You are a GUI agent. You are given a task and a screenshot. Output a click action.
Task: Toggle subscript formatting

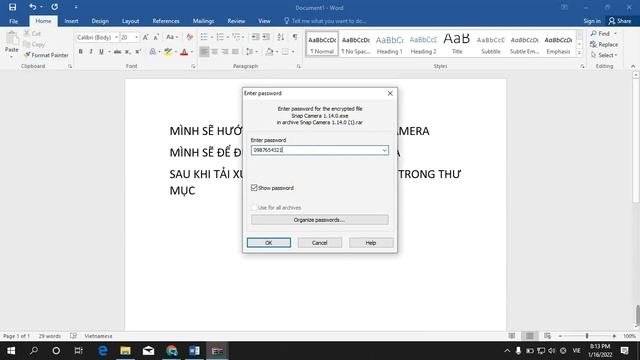point(127,51)
